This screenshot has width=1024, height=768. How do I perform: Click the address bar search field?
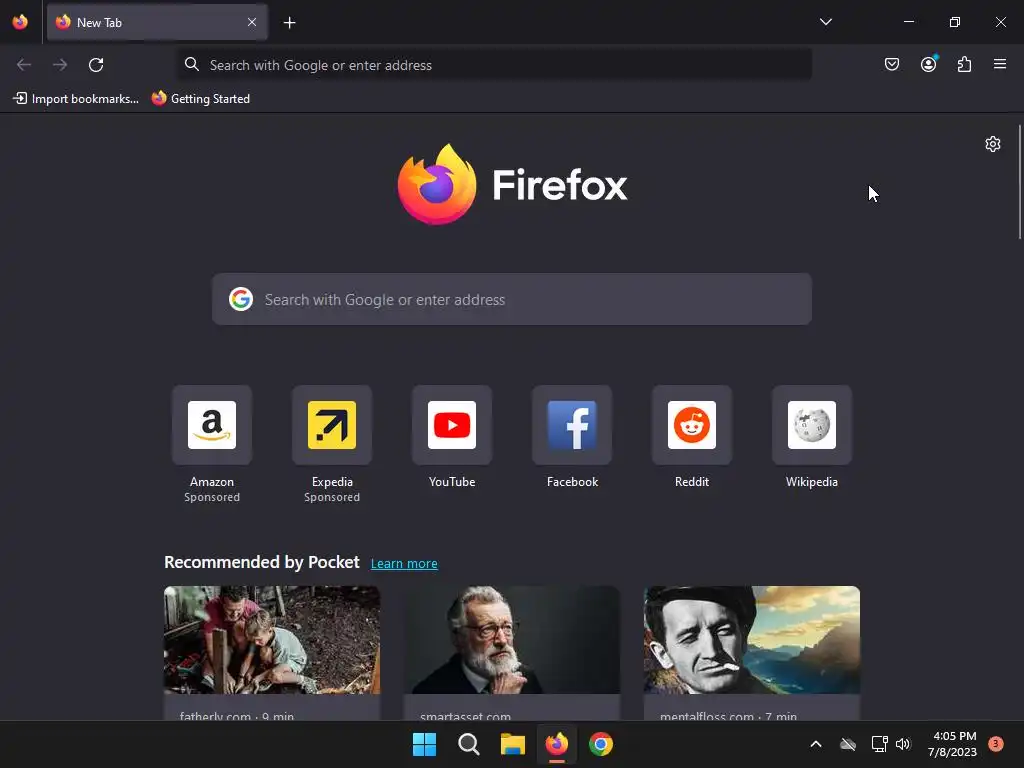coord(495,65)
